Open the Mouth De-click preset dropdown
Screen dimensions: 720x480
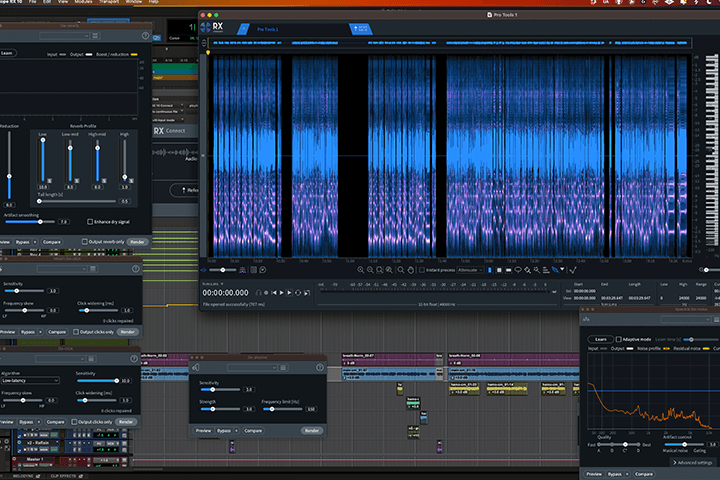pyautogui.click(x=62, y=269)
